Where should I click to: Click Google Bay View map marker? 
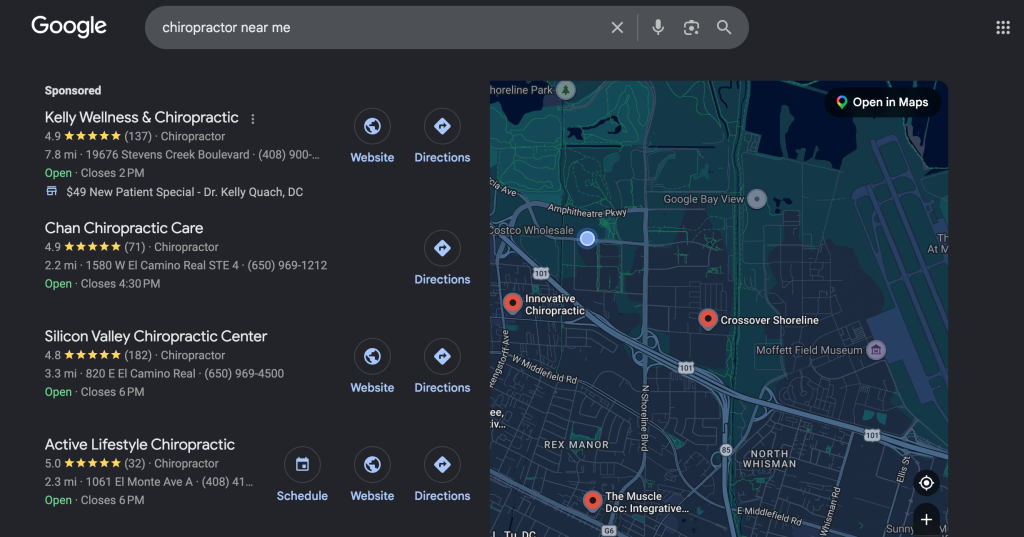[x=756, y=199]
